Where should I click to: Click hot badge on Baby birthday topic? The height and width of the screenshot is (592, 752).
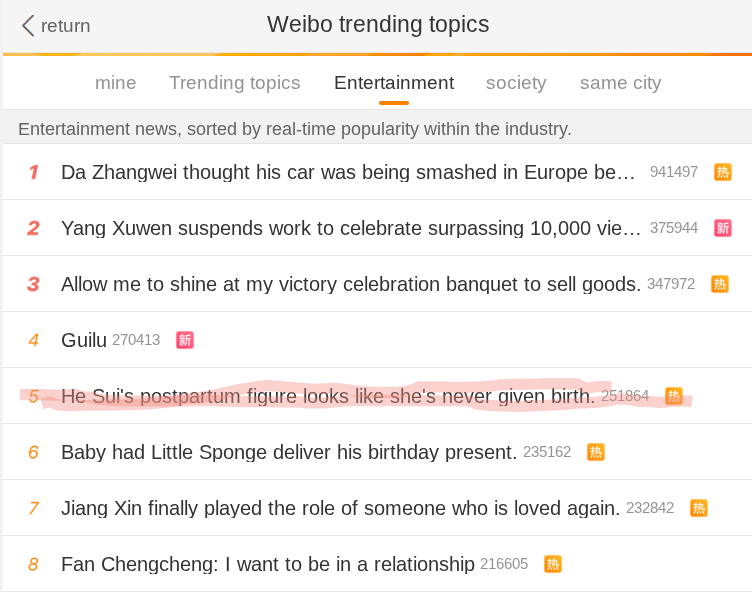coord(595,452)
